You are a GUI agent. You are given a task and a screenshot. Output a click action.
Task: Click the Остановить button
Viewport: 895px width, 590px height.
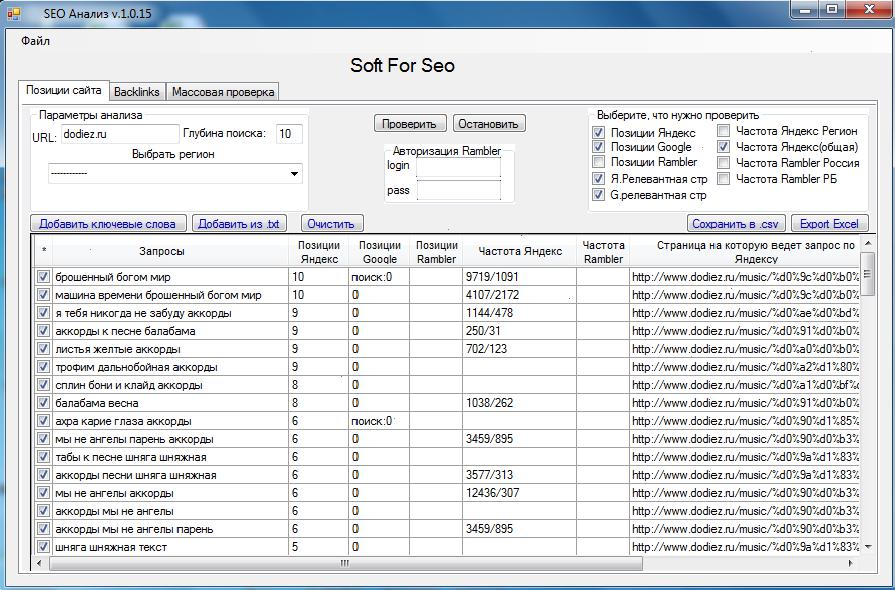point(489,124)
